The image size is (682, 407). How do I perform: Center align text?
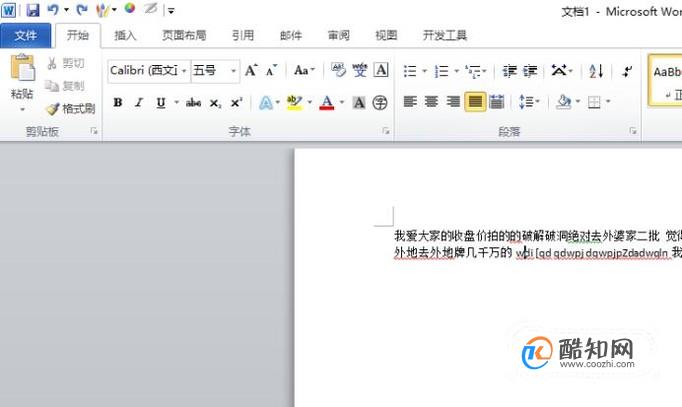[x=431, y=102]
